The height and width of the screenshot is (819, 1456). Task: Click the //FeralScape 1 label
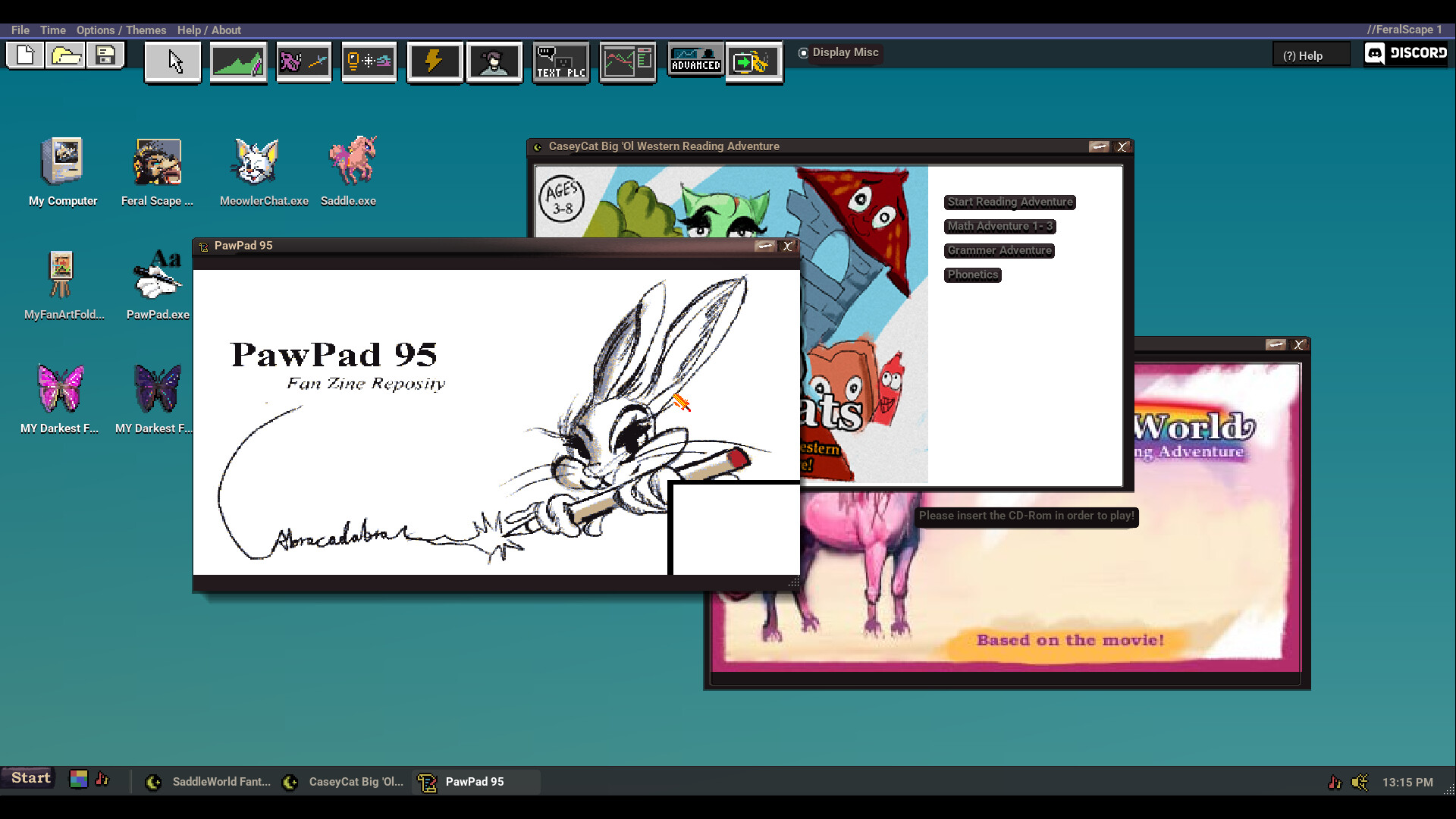[1404, 30]
